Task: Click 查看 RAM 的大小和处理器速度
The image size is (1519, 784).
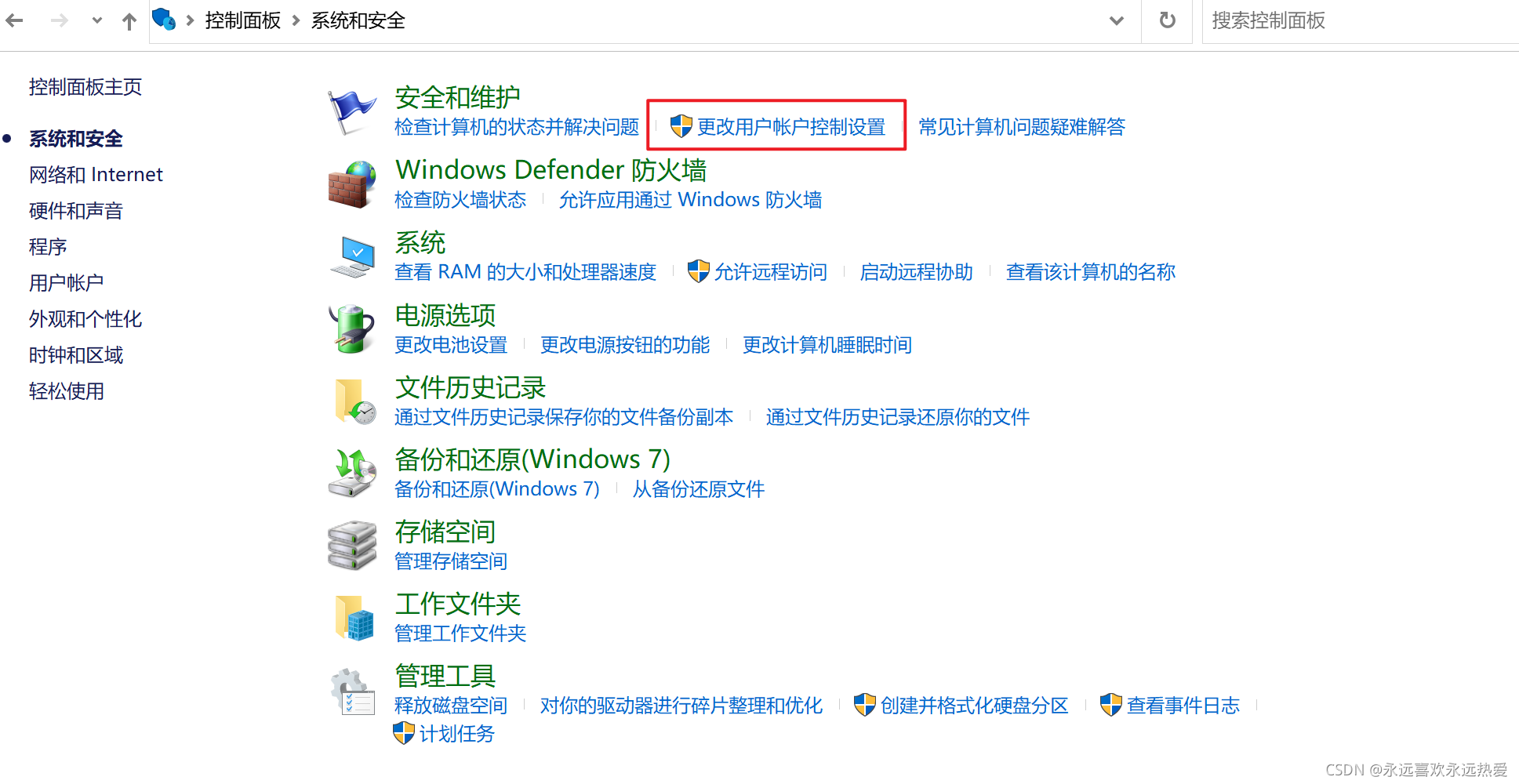Action: click(x=525, y=272)
